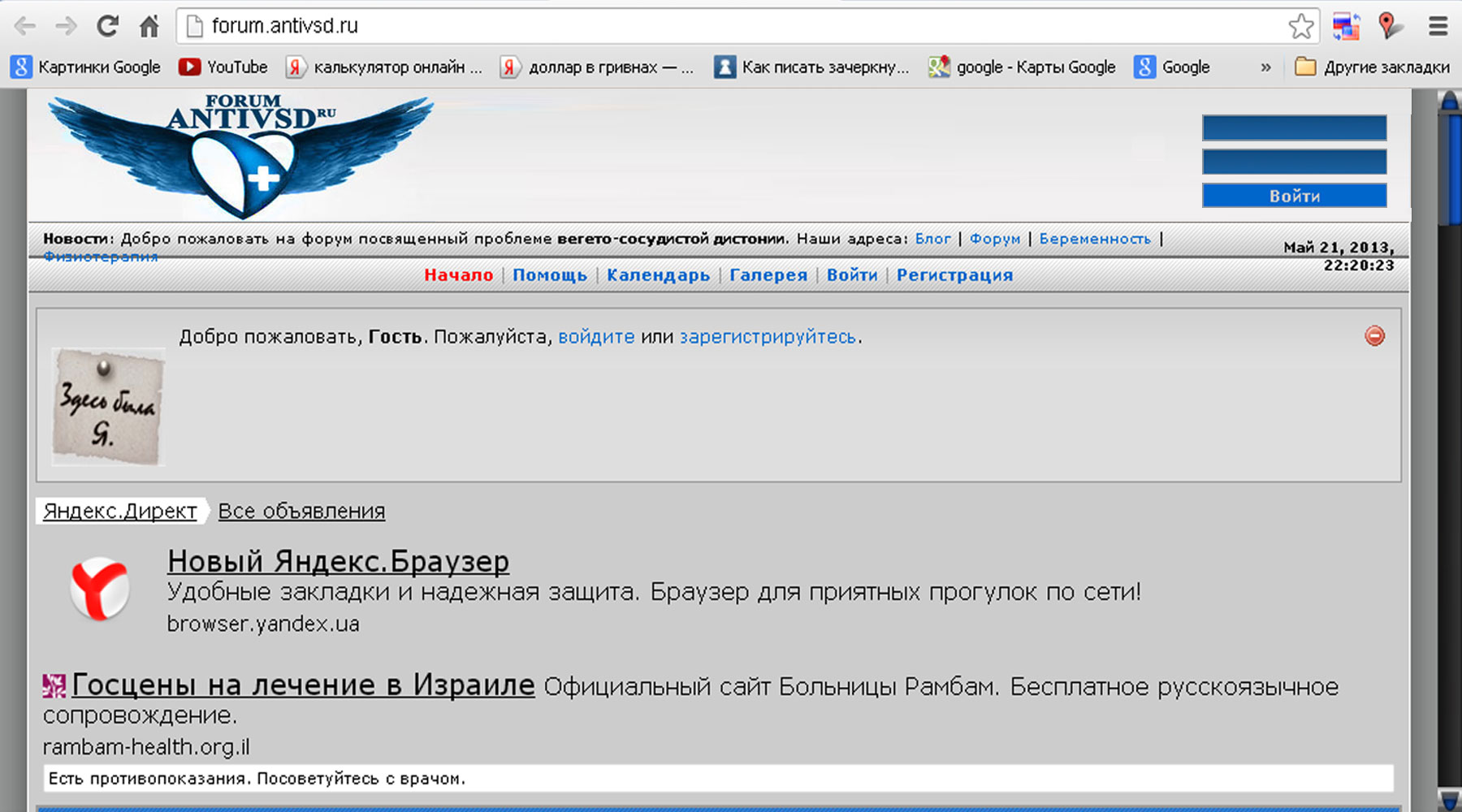This screenshot has width=1462, height=812.
Task: Go back with the browser back arrow
Action: click(25, 26)
